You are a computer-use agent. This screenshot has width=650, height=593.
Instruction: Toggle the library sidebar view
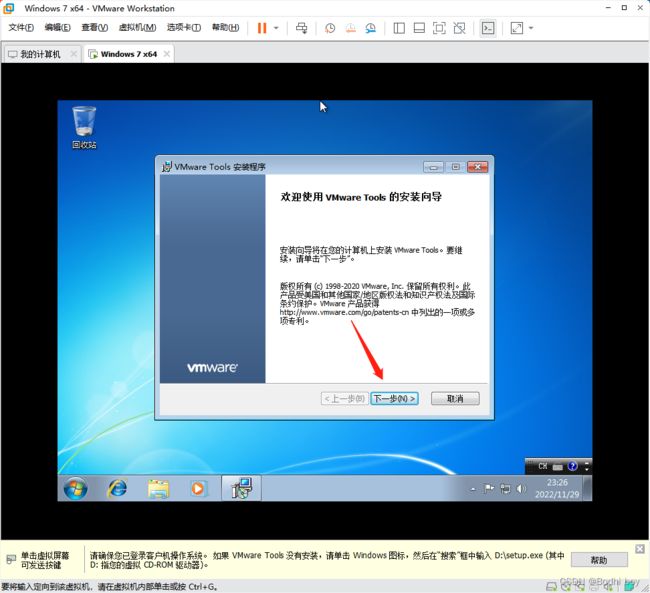399,28
